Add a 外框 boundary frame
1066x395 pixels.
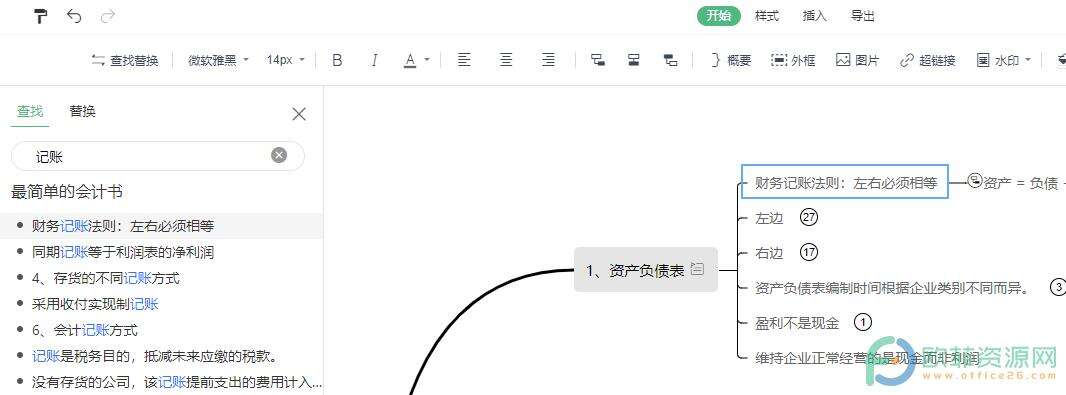click(x=793, y=61)
